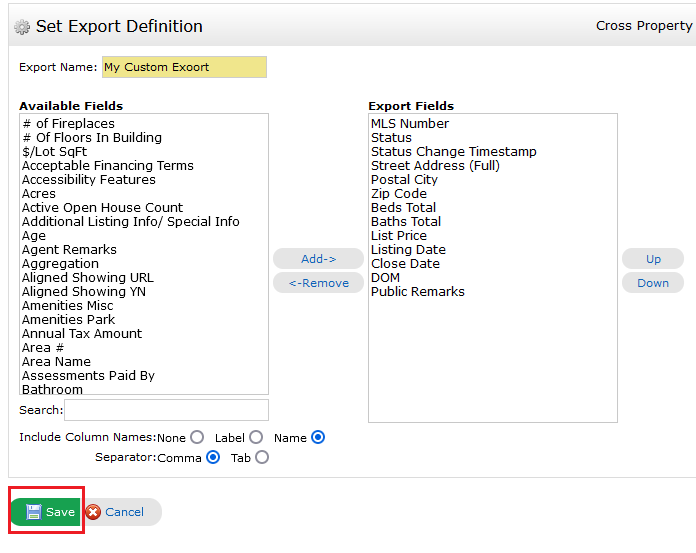Select 'Accessibility Features' field
Screen dimensions: 696x553
point(144,180)
